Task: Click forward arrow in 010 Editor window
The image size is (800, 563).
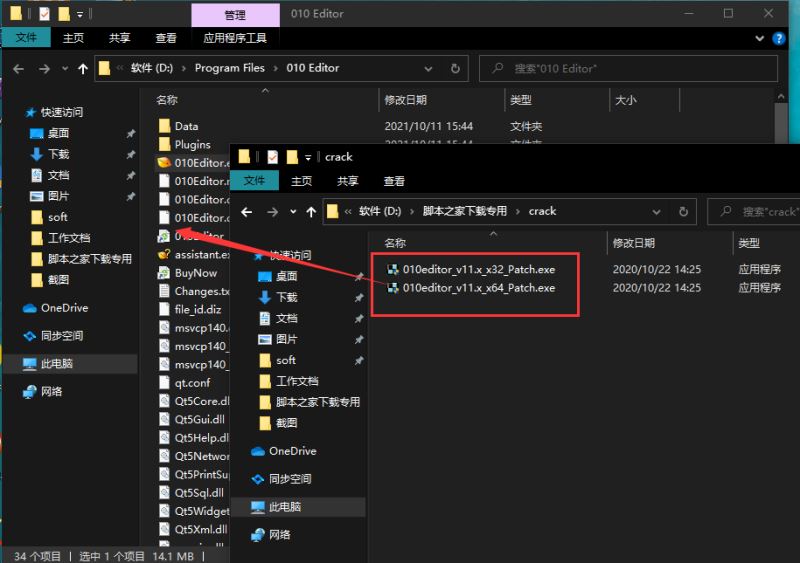Action: pos(44,68)
